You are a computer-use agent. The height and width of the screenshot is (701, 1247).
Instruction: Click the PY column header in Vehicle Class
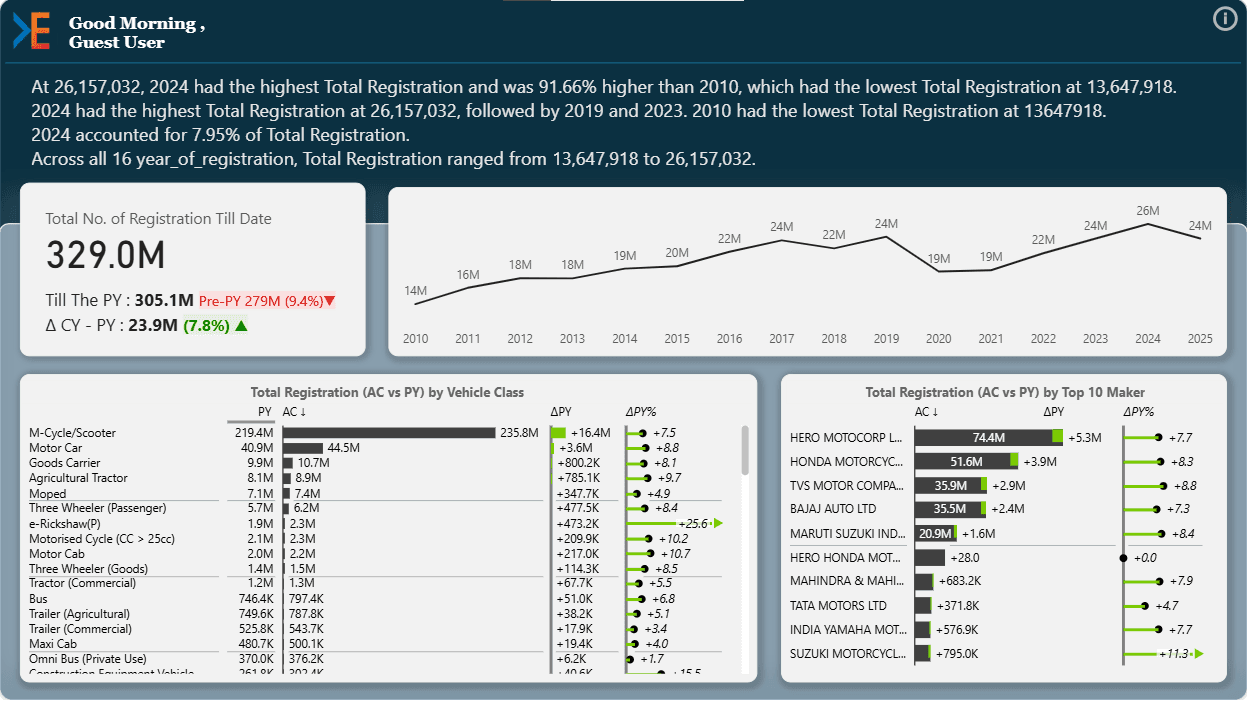tap(264, 411)
